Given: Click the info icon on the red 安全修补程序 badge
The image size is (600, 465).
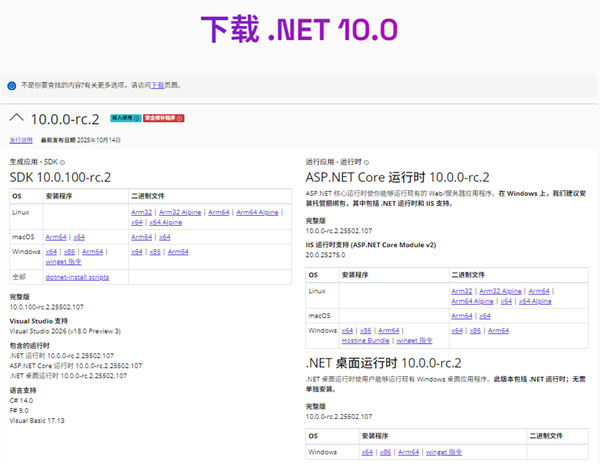Looking at the screenshot, I should (x=179, y=118).
